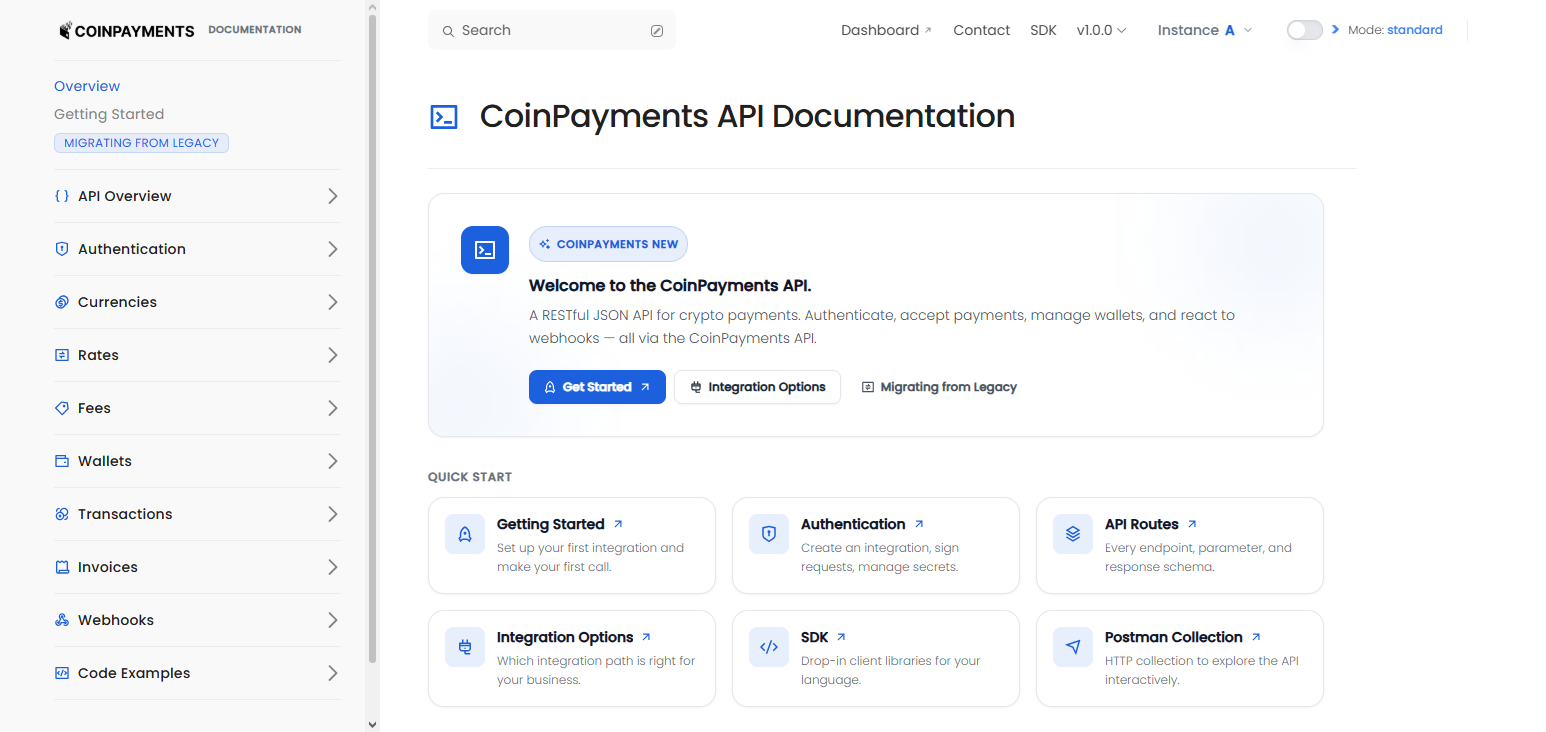Expand the Currencies section chevron

pos(333,302)
